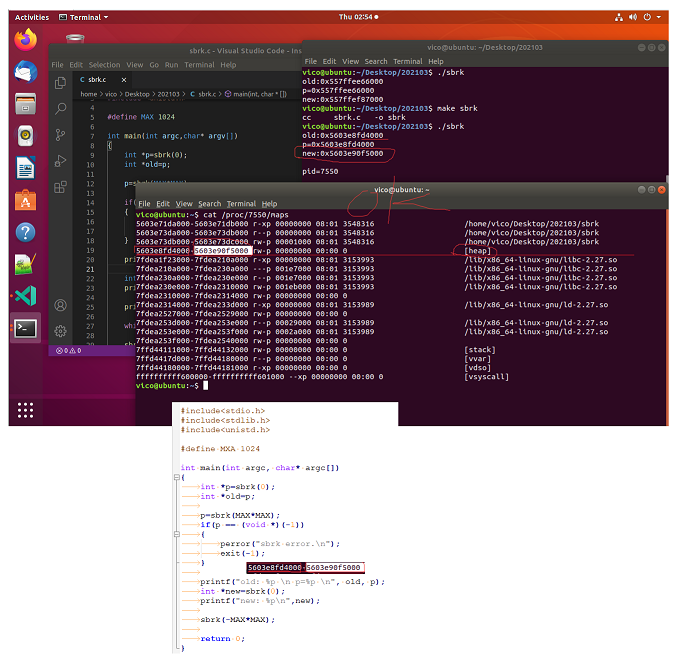Click 'new:0x5603e90f5000' terminal output line
680x656 pixels.
(343, 153)
